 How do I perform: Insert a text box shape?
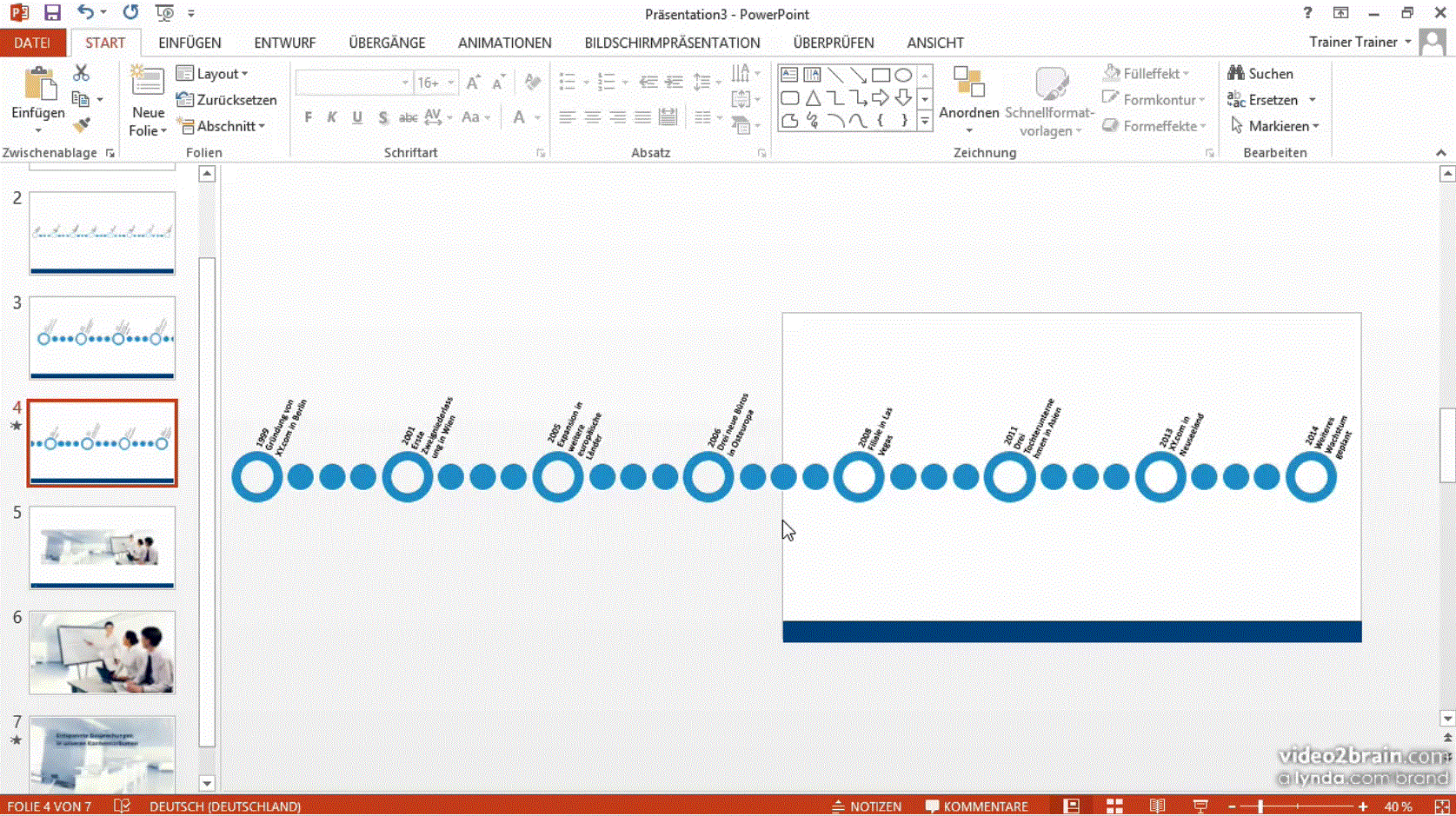789,75
